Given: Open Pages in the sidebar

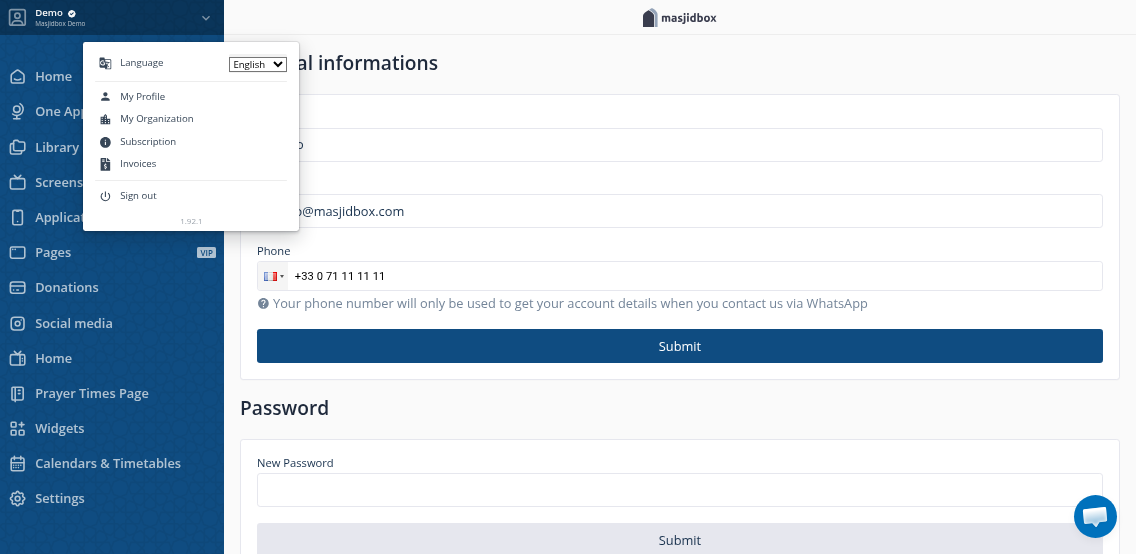Looking at the screenshot, I should (x=53, y=253).
